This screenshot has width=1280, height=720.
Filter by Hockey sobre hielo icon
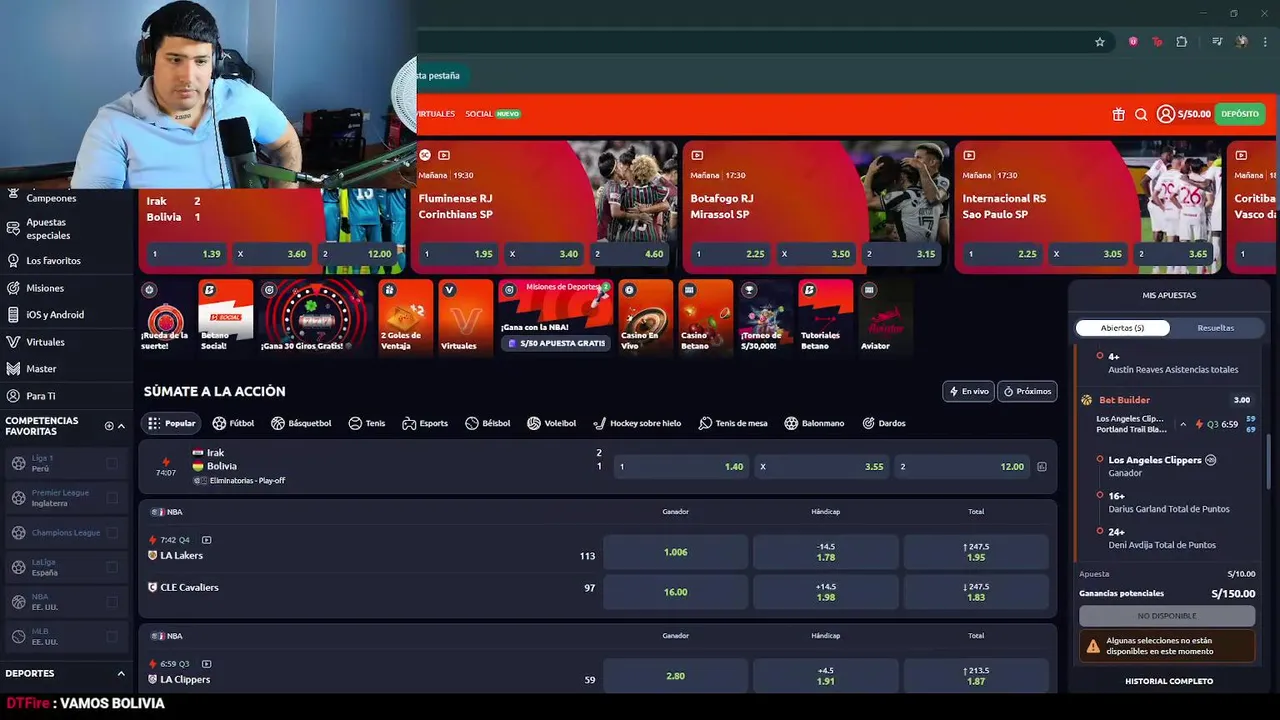[x=636, y=423]
